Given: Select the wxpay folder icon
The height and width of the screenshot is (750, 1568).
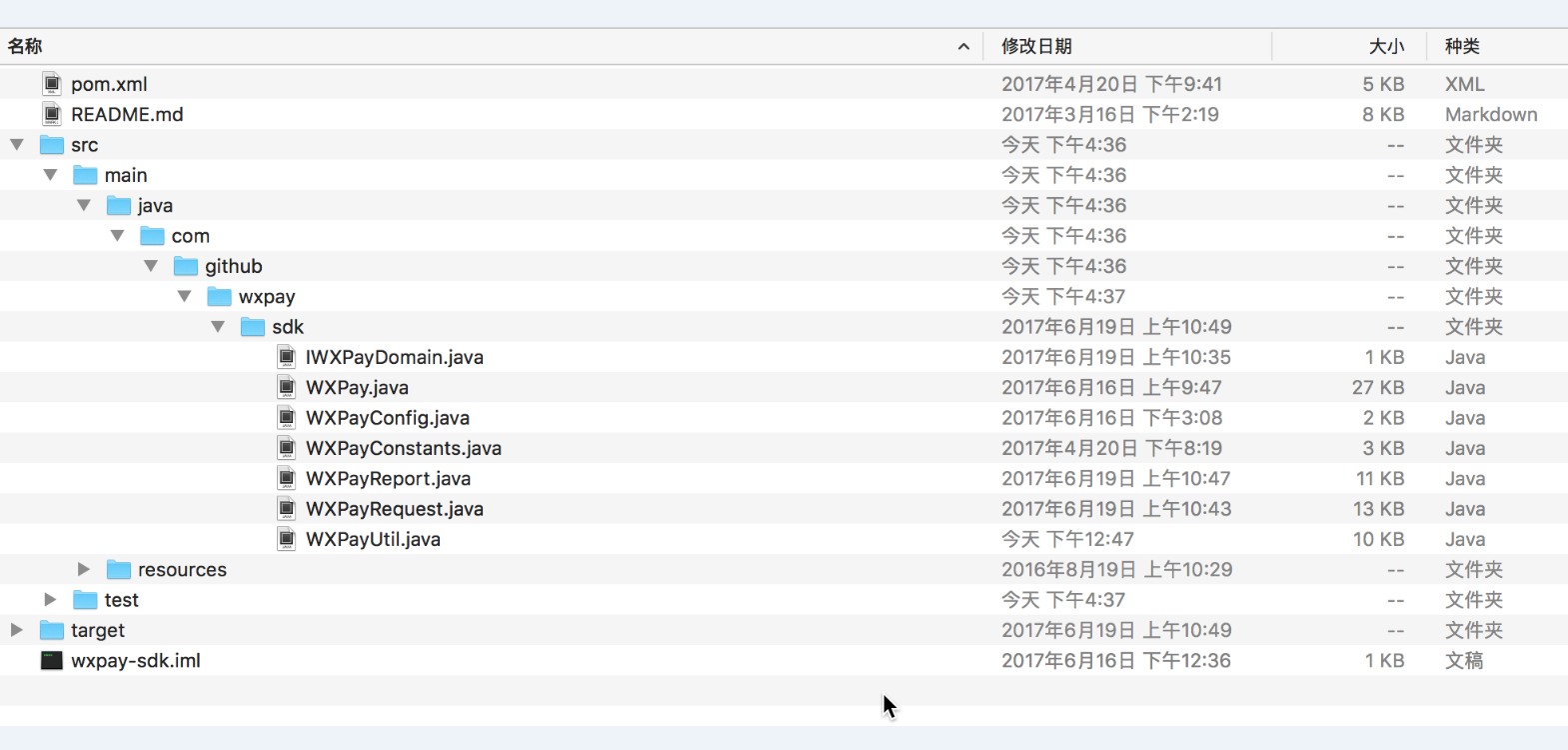Looking at the screenshot, I should 219,296.
